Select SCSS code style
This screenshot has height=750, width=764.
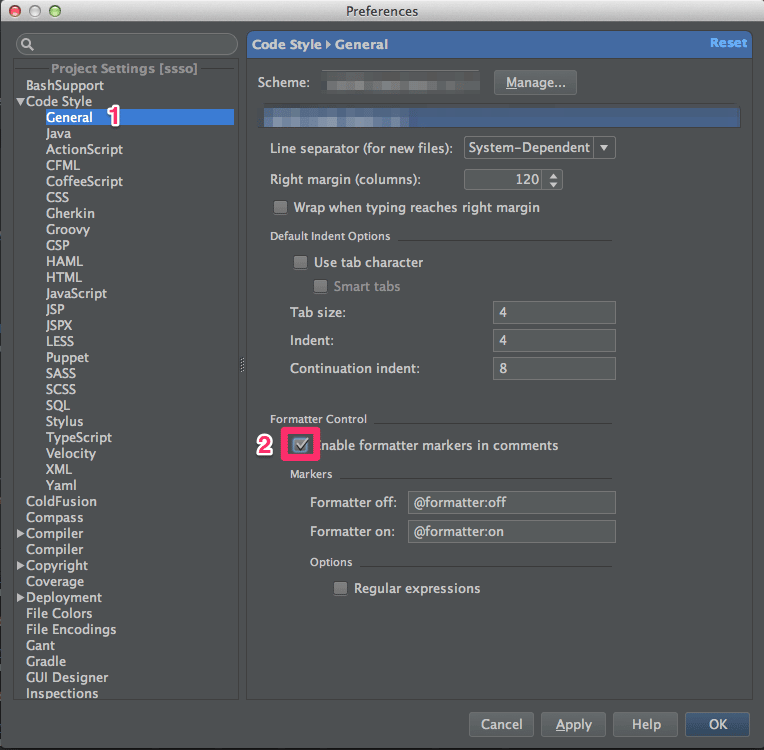[61, 389]
